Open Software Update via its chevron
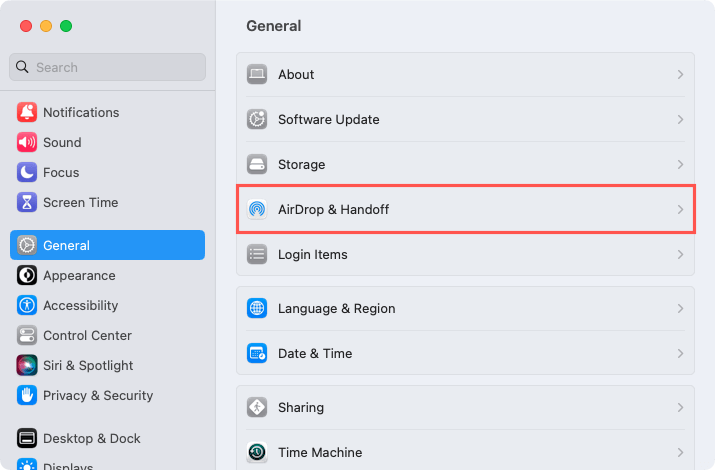 [680, 119]
